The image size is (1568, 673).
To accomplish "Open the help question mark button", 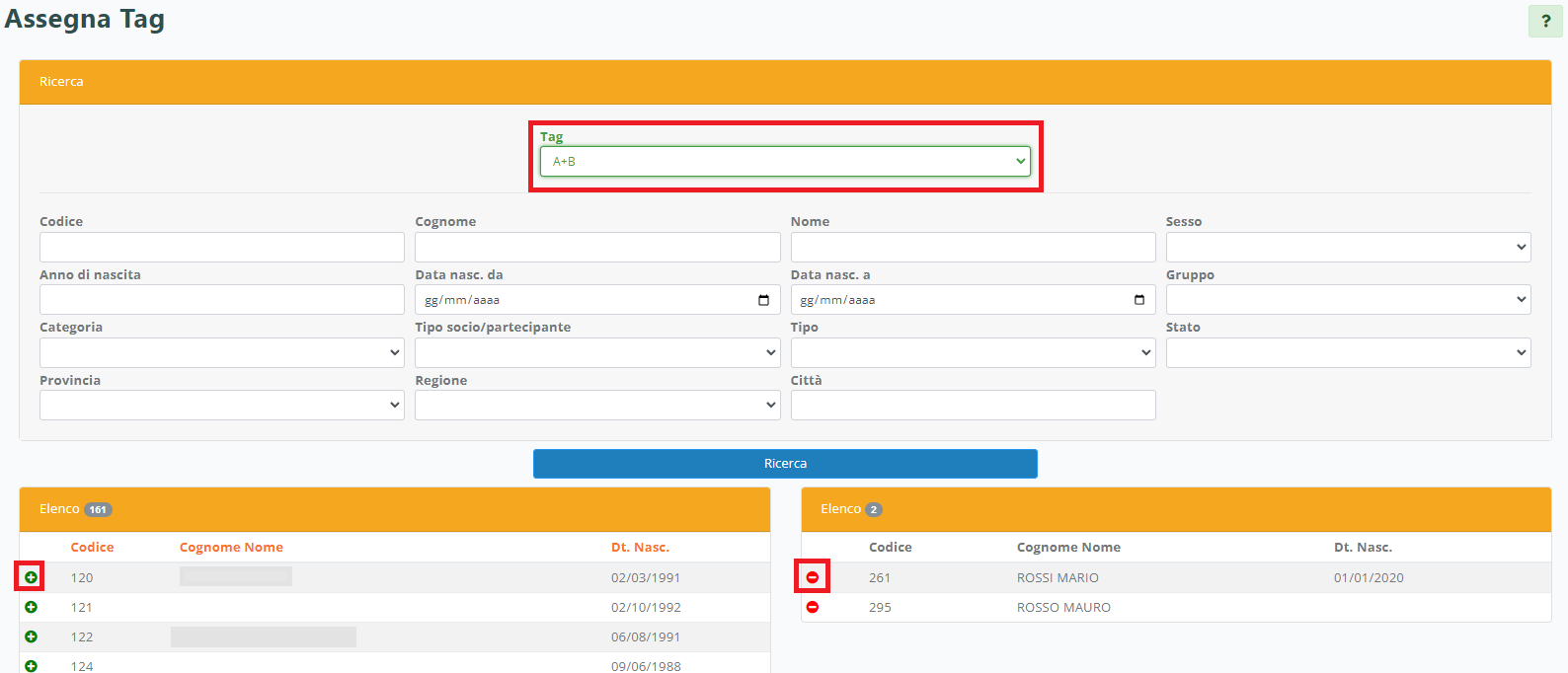I will click(1545, 21).
